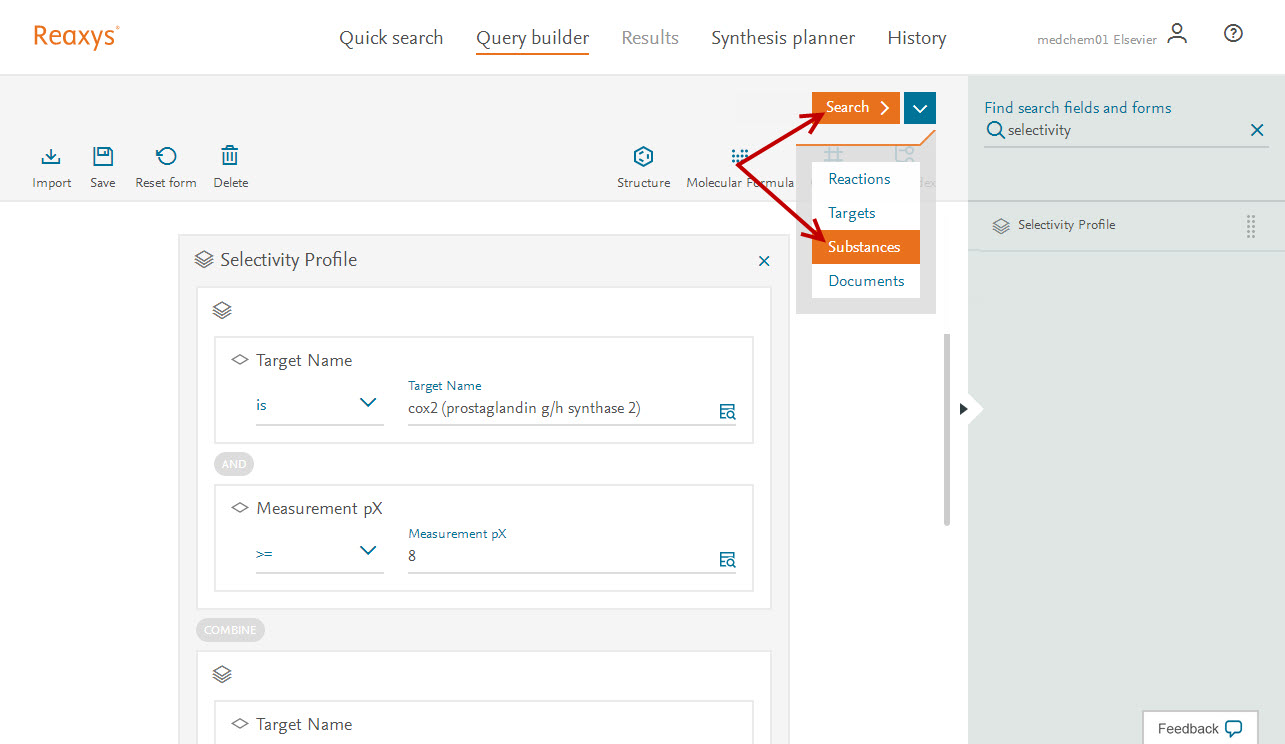Expand the Search options dropdown arrow
The height and width of the screenshot is (744, 1285).
point(920,108)
